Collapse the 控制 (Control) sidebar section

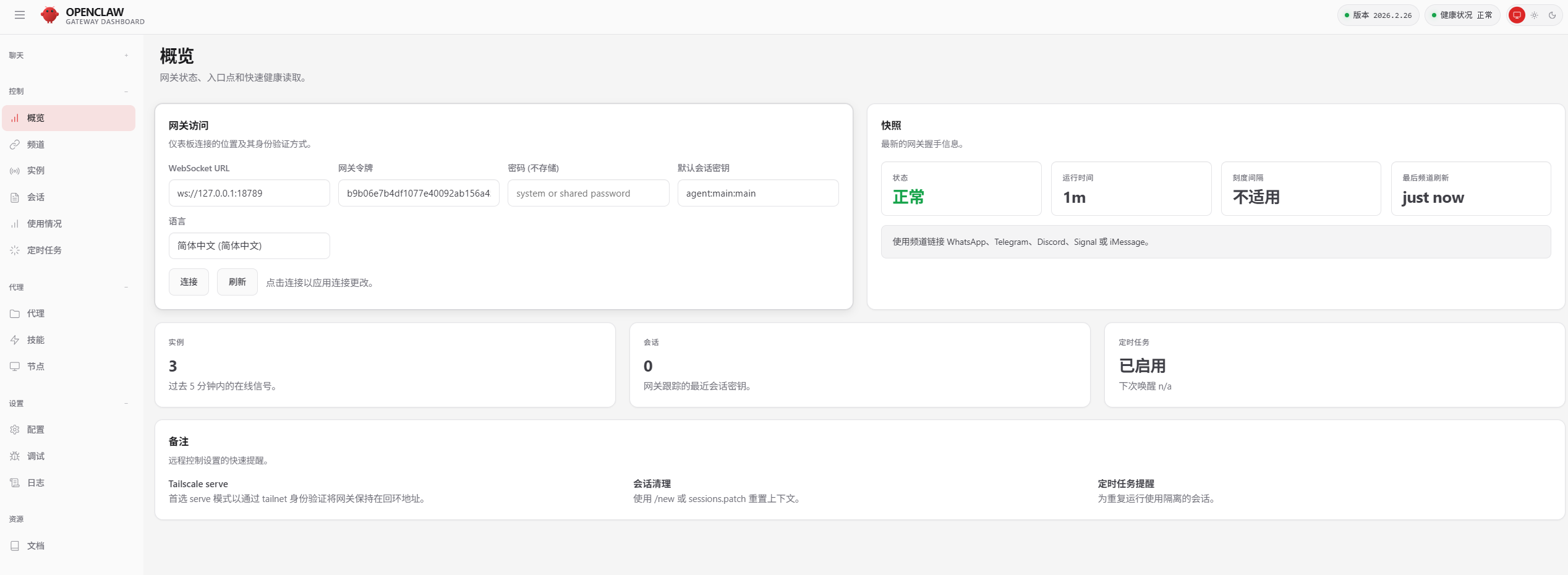click(x=126, y=92)
